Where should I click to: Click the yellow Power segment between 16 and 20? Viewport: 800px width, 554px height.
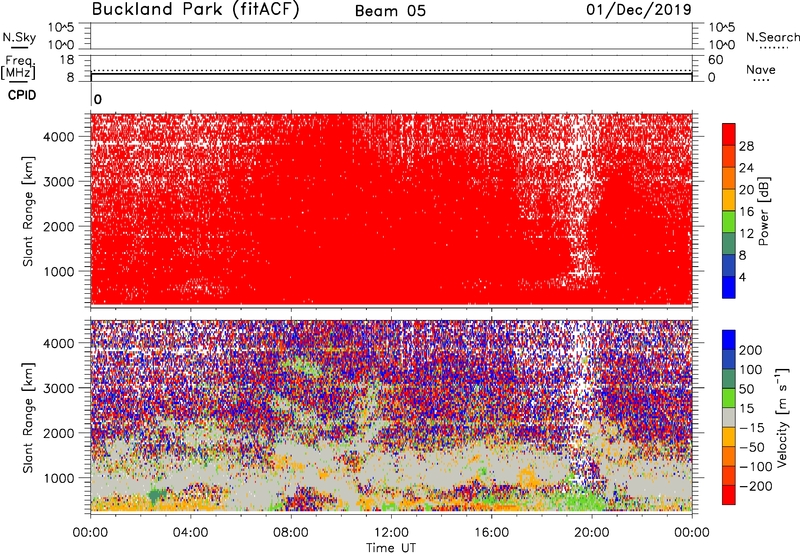pyautogui.click(x=729, y=200)
